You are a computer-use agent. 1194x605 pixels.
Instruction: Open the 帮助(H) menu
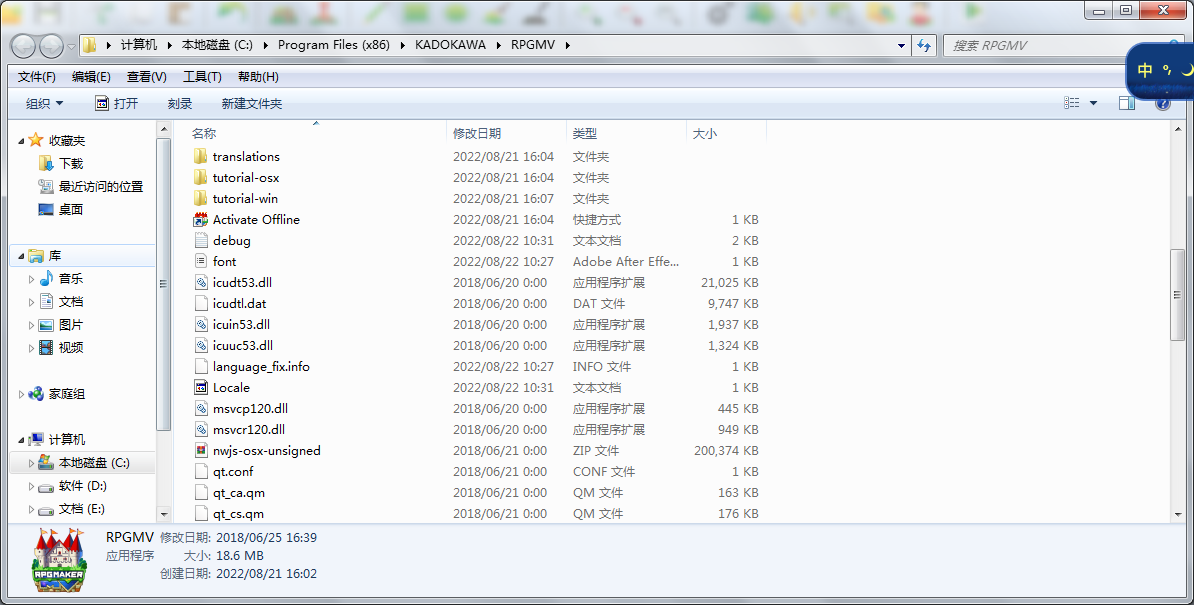point(258,77)
